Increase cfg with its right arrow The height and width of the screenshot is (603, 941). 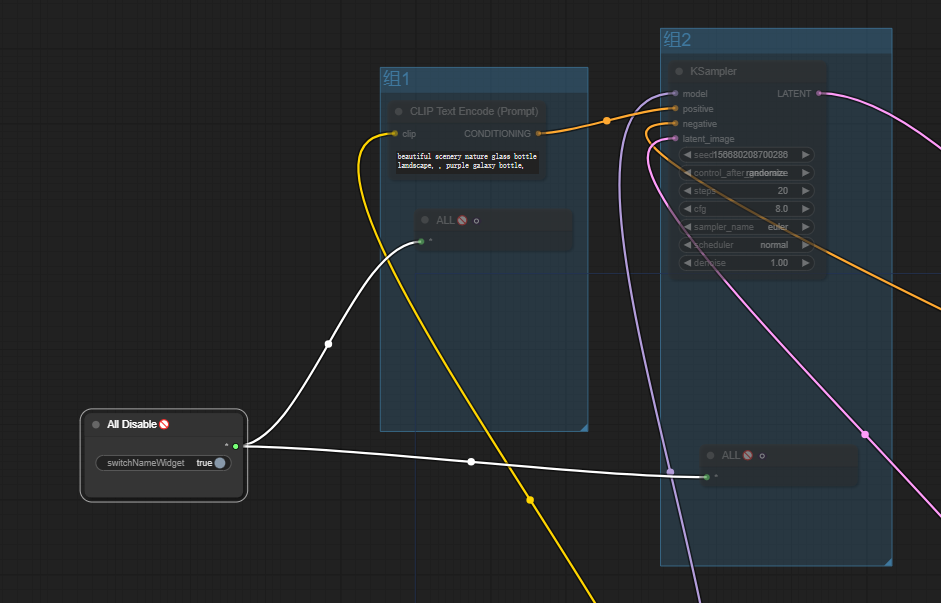click(x=806, y=209)
